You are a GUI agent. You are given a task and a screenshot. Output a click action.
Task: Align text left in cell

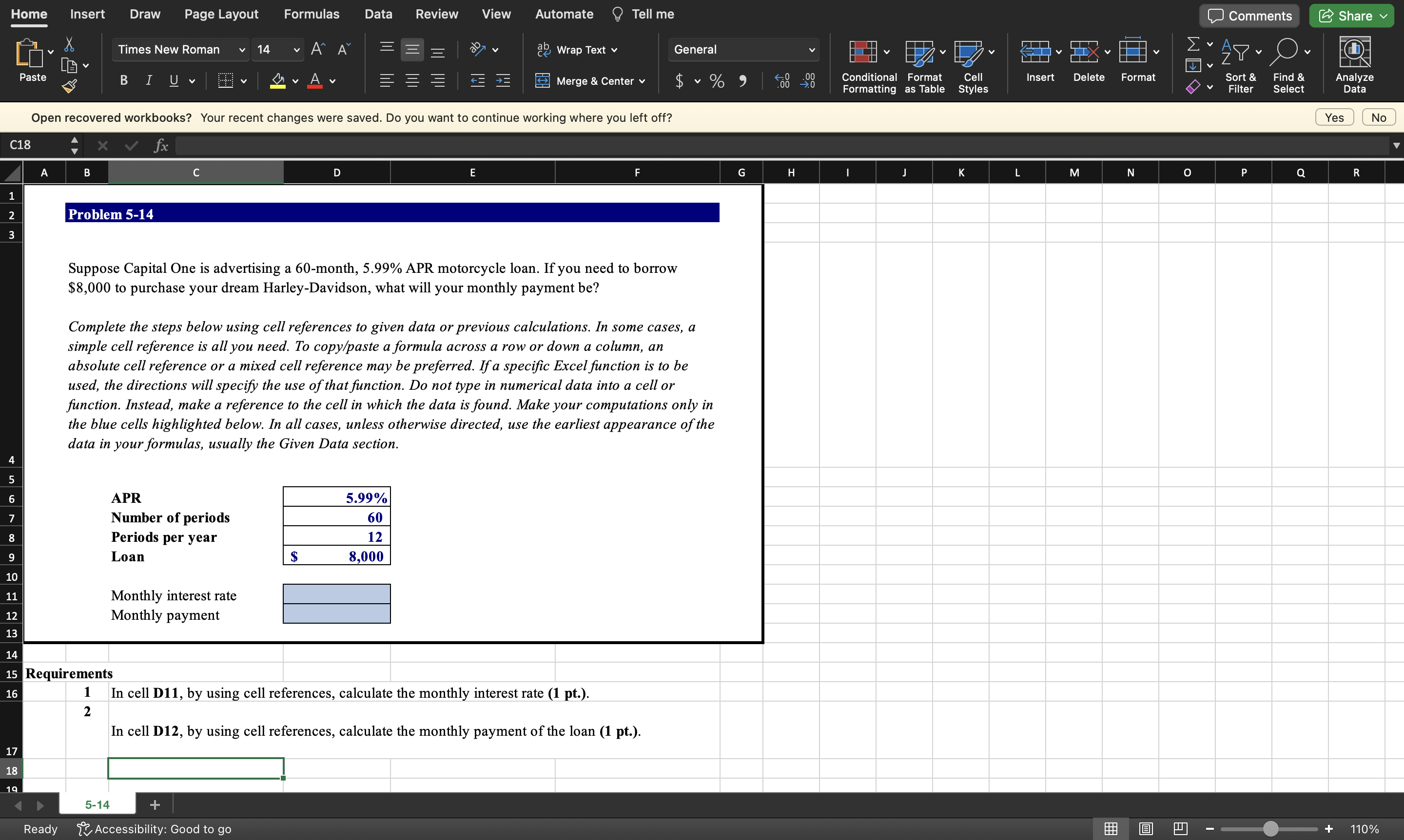click(387, 80)
